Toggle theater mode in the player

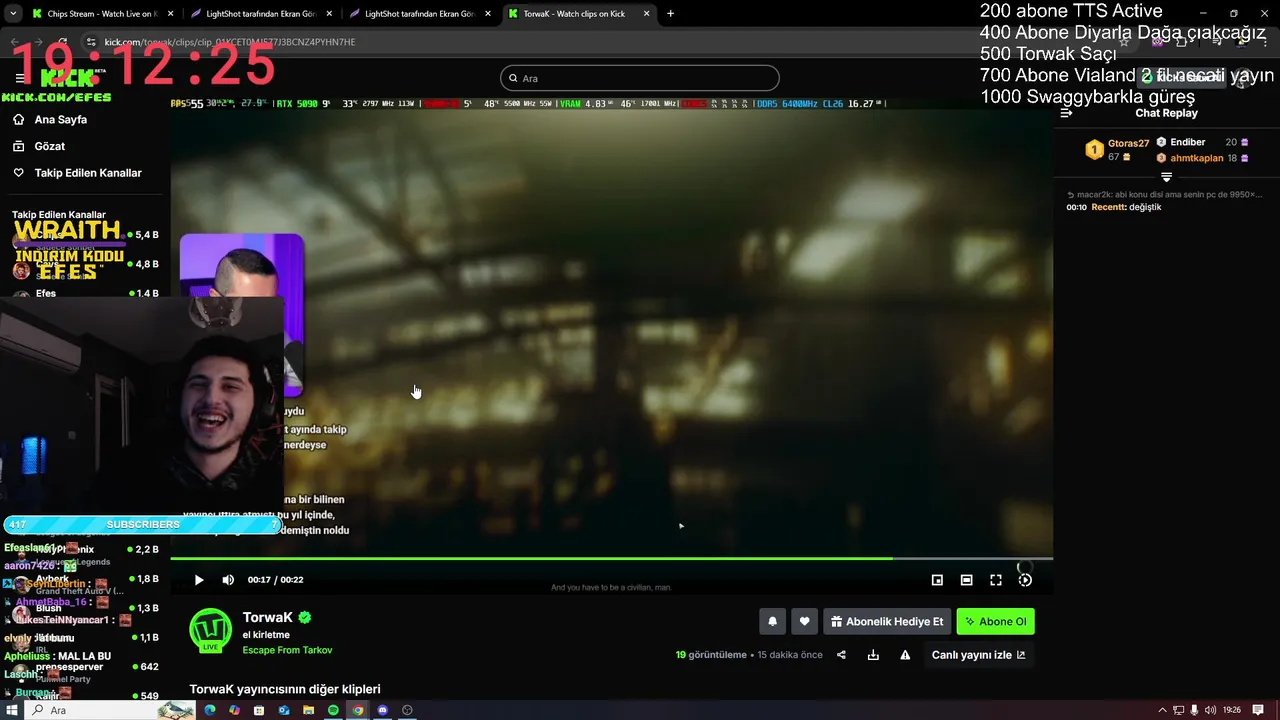966,580
